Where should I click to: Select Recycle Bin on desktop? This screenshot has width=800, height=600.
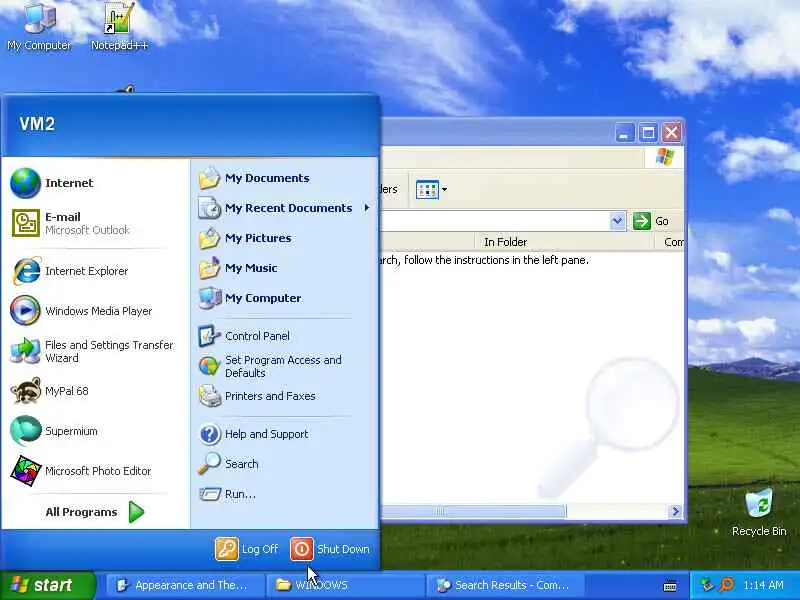point(759,512)
